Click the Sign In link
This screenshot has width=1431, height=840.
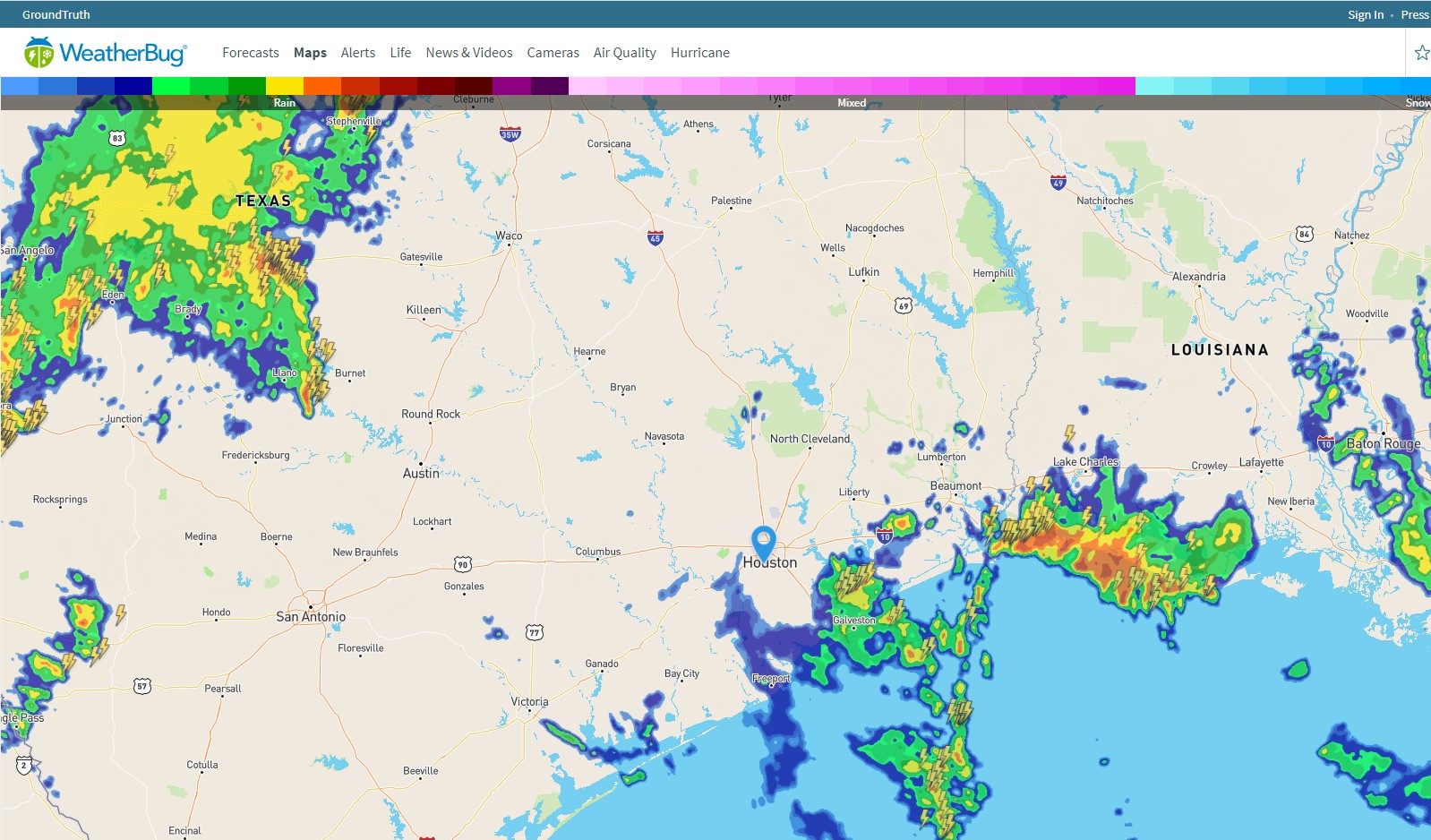[x=1366, y=14]
